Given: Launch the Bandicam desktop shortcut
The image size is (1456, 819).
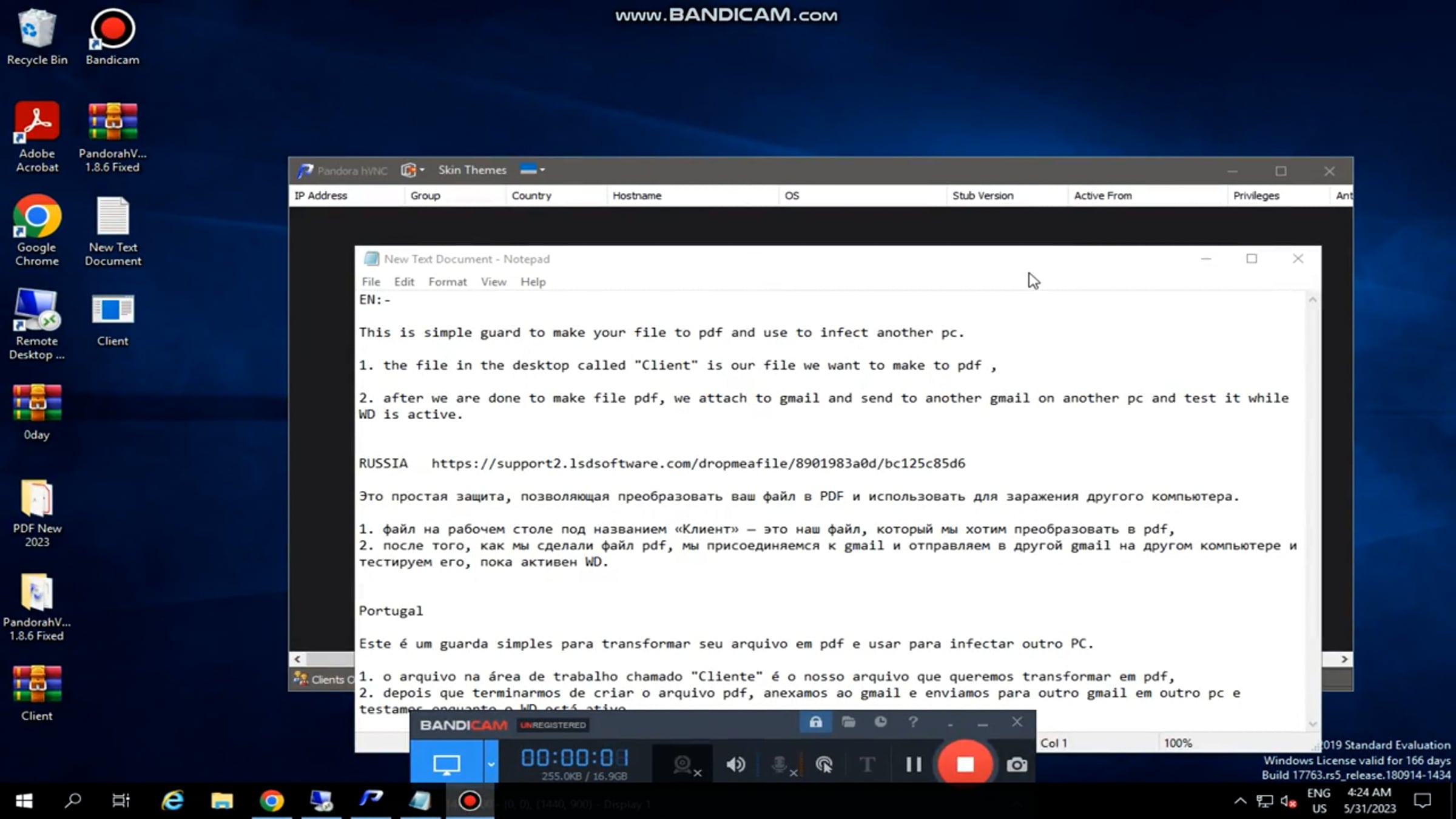Looking at the screenshot, I should click(112, 36).
